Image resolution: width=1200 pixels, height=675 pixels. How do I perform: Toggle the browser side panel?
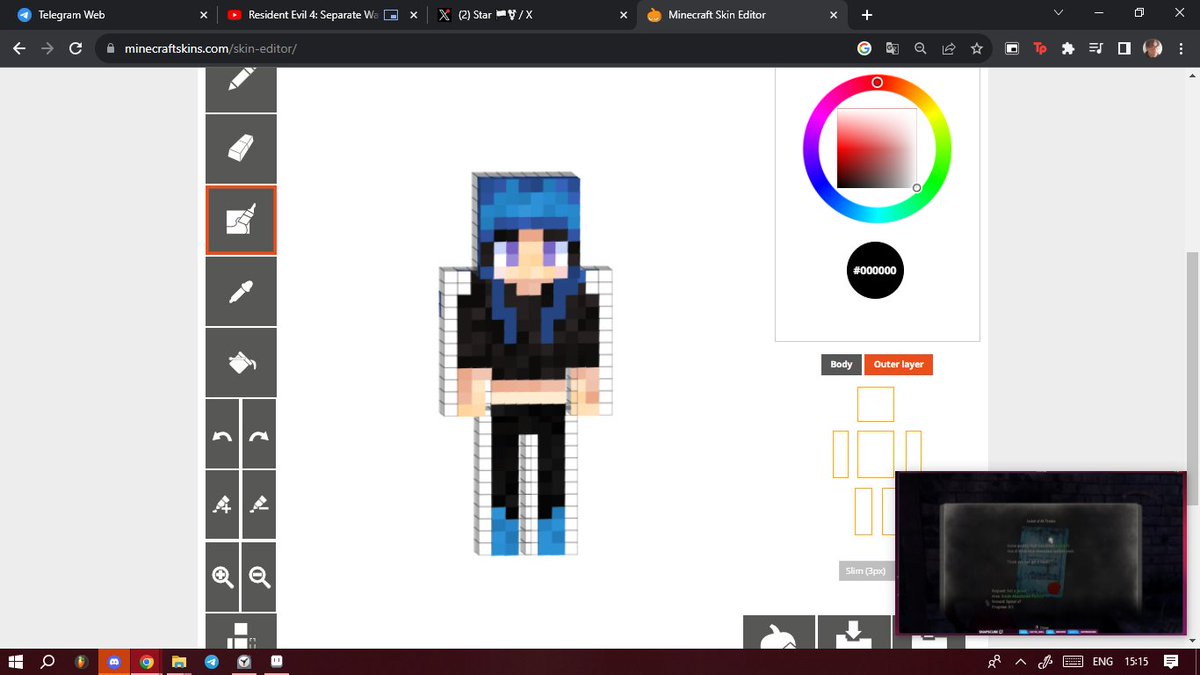pos(1124,48)
